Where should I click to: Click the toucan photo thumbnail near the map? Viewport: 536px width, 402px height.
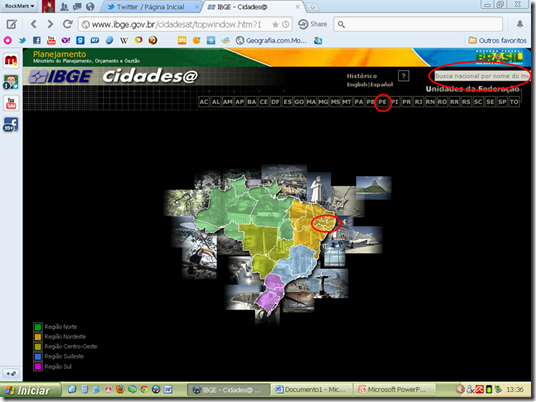pos(200,258)
